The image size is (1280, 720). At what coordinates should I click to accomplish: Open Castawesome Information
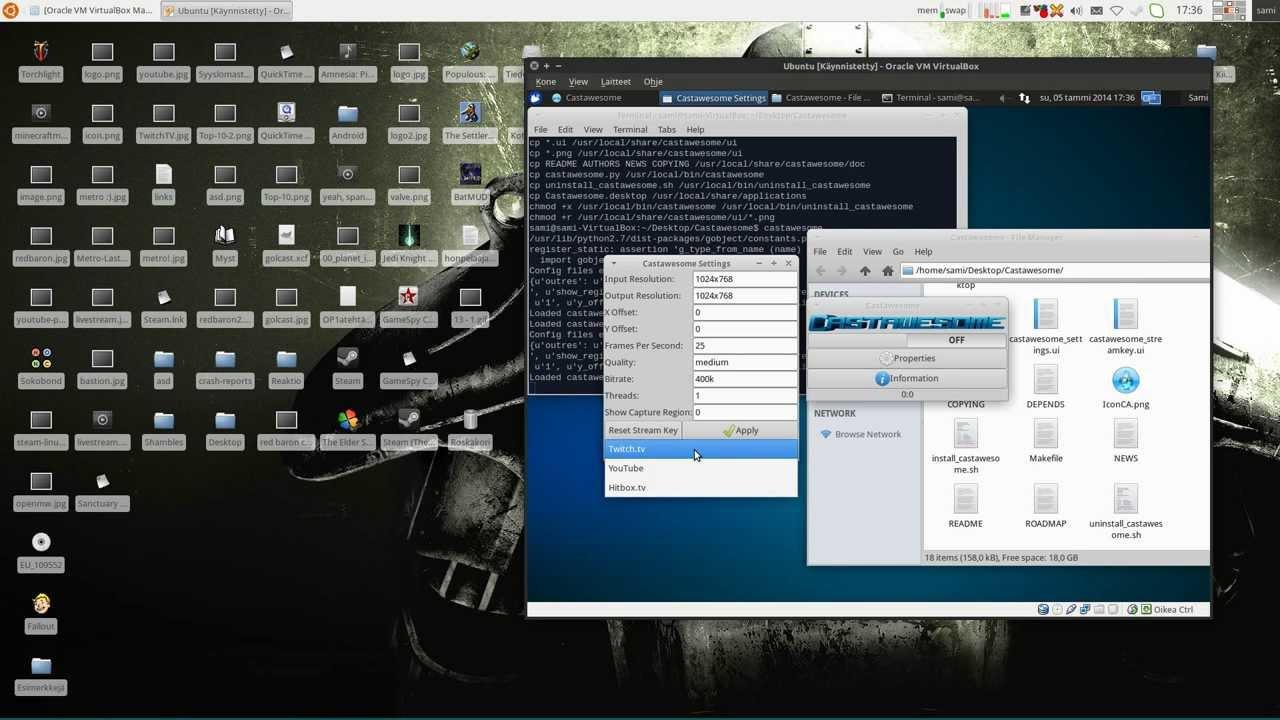908,378
